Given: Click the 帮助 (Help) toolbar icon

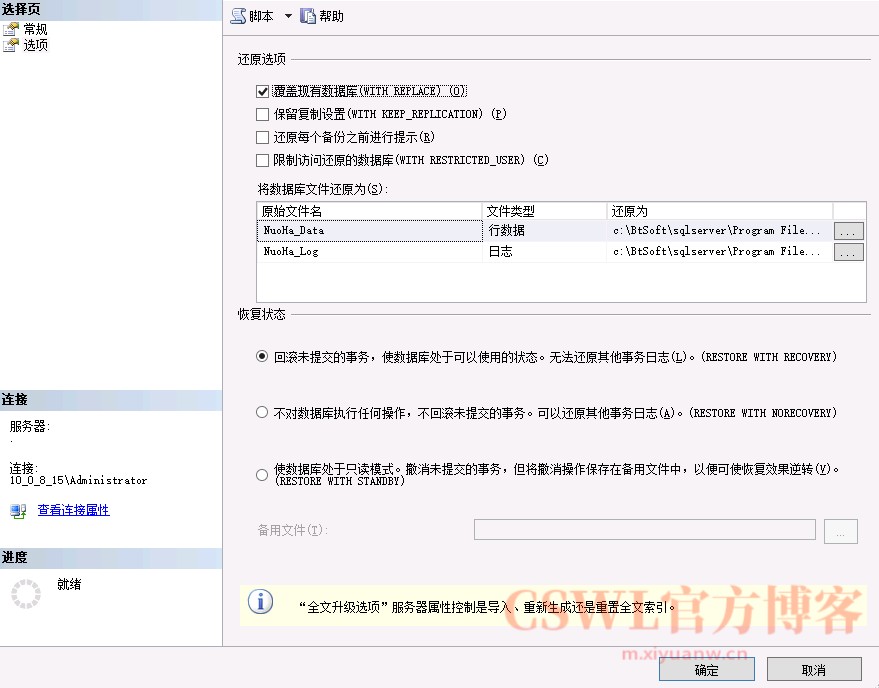Looking at the screenshot, I should coord(308,16).
